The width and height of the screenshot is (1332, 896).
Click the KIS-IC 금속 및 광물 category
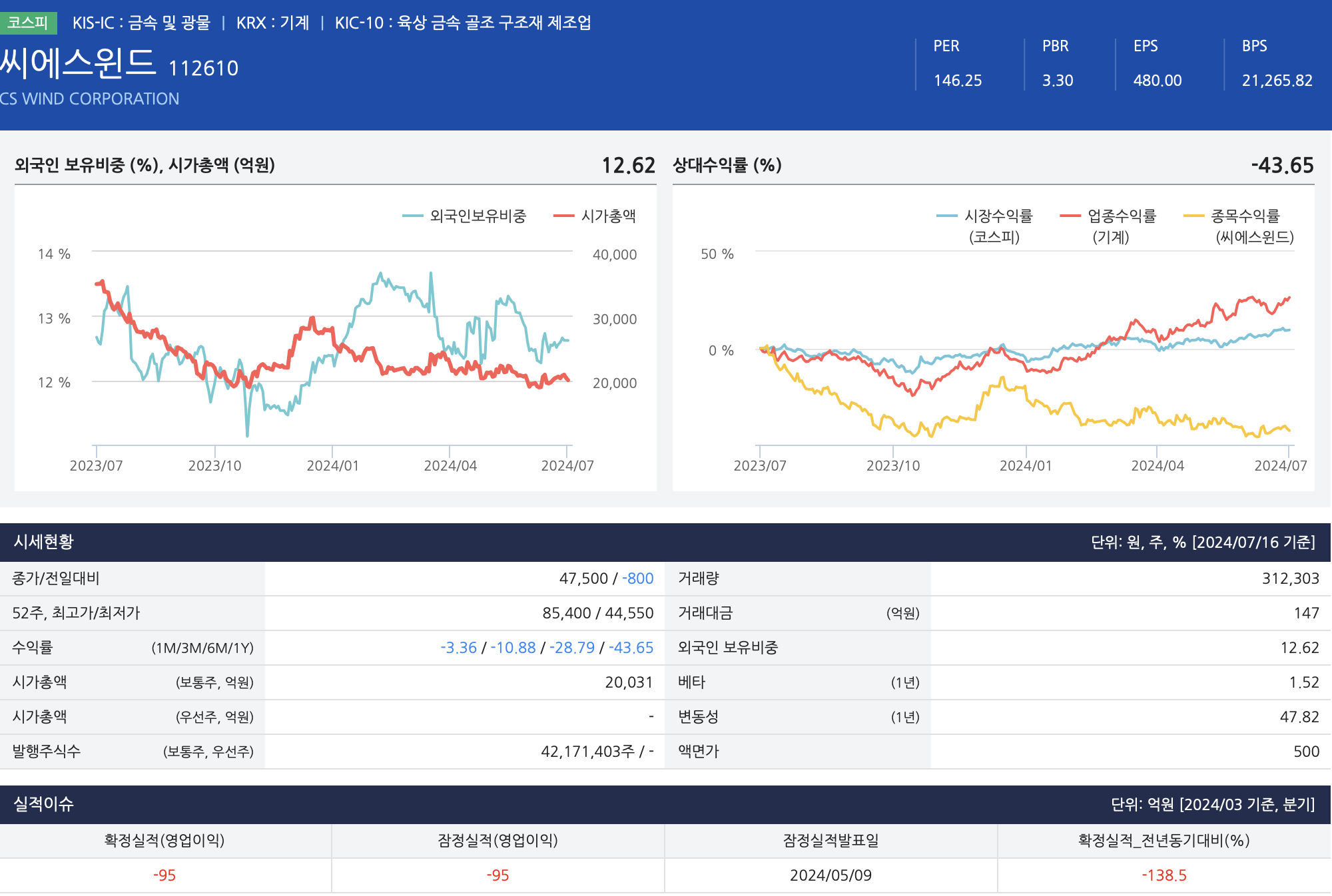[x=141, y=23]
